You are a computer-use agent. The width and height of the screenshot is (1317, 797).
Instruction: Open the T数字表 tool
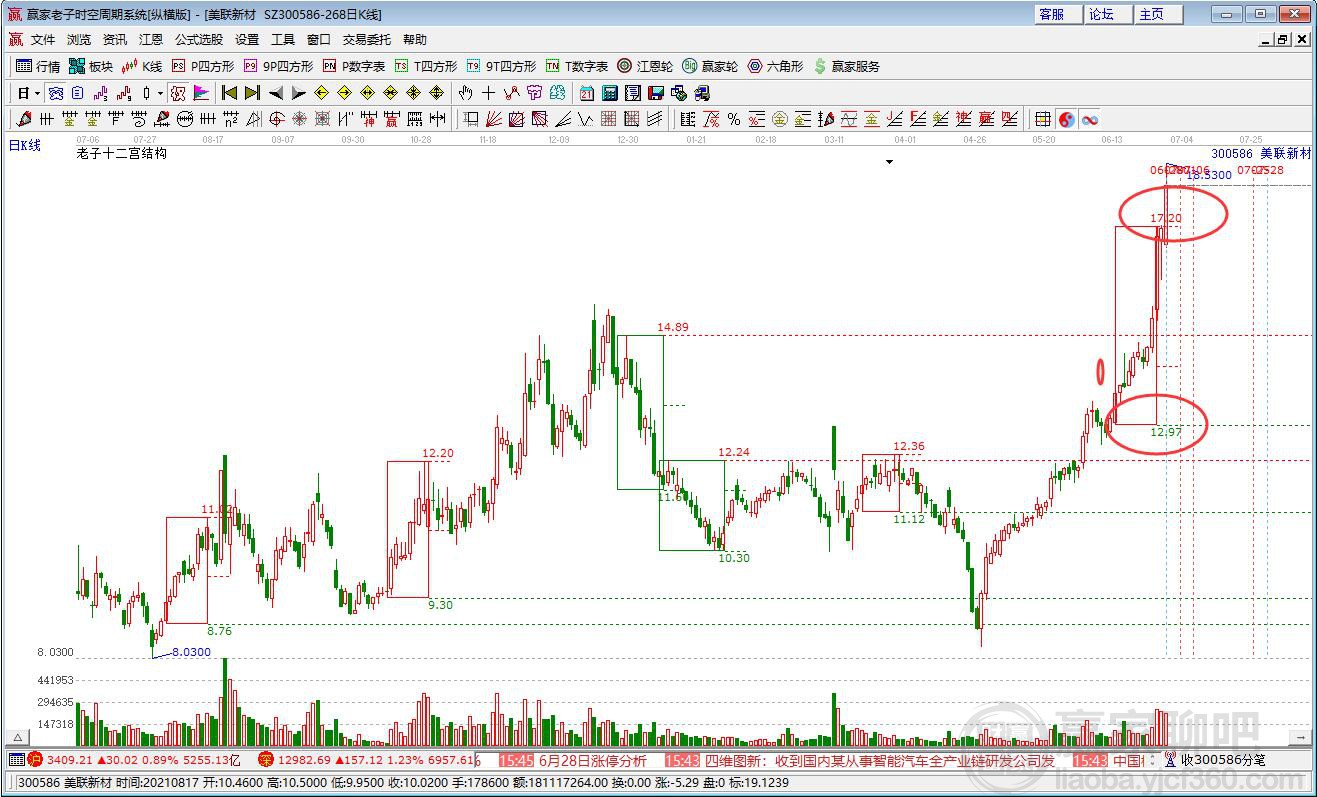(576, 66)
